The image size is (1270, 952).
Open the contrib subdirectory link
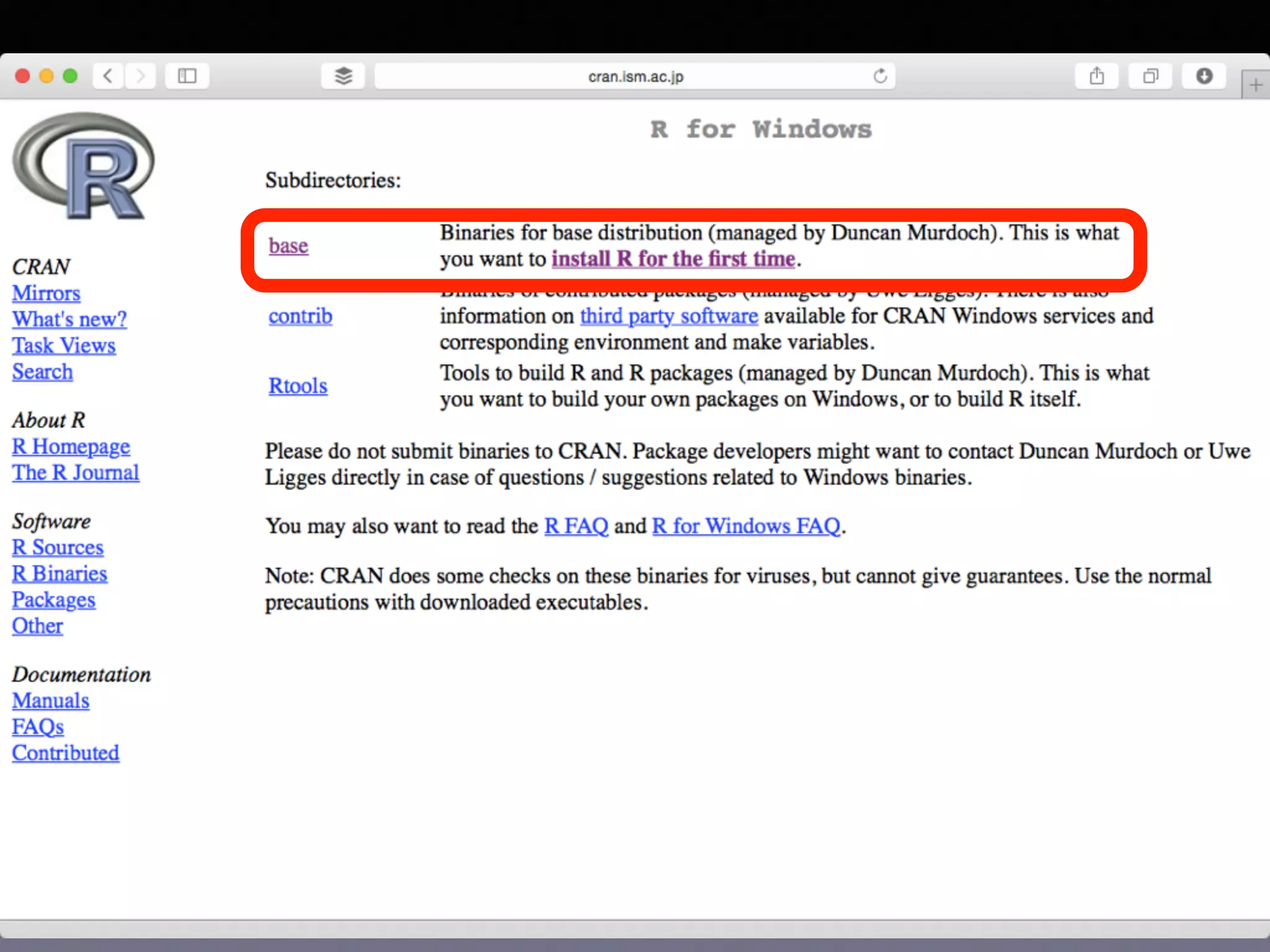pos(300,317)
